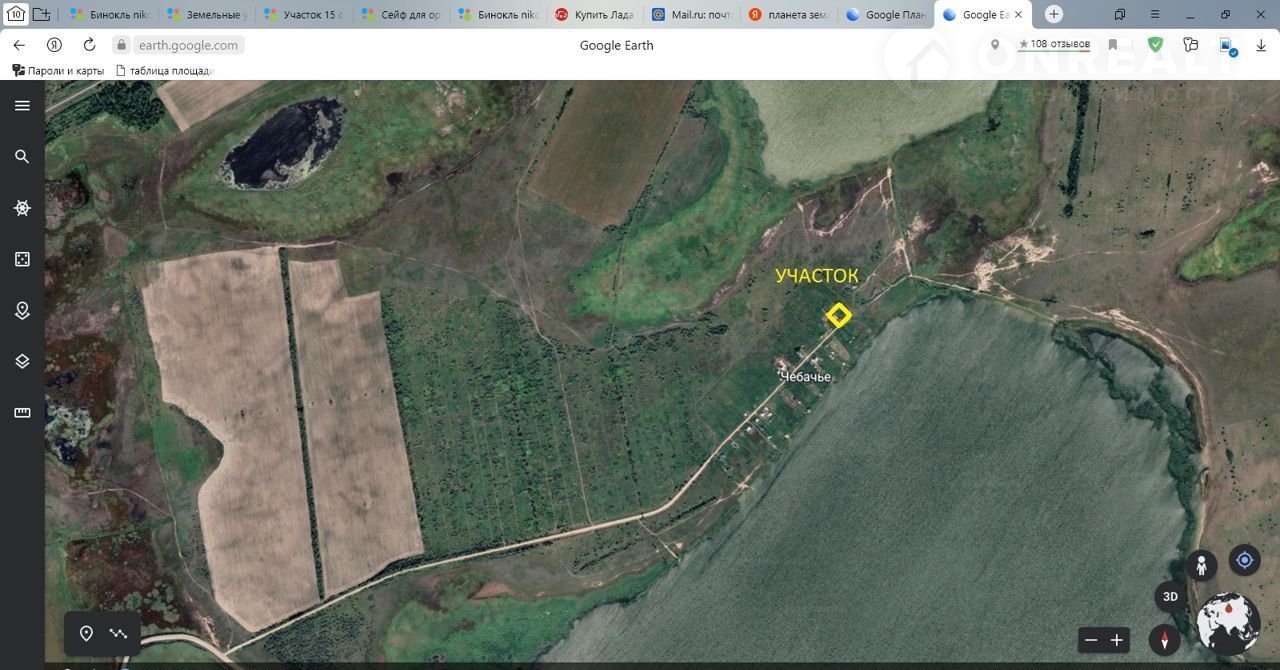Open the Пароли и карты bookmark

click(x=58, y=71)
